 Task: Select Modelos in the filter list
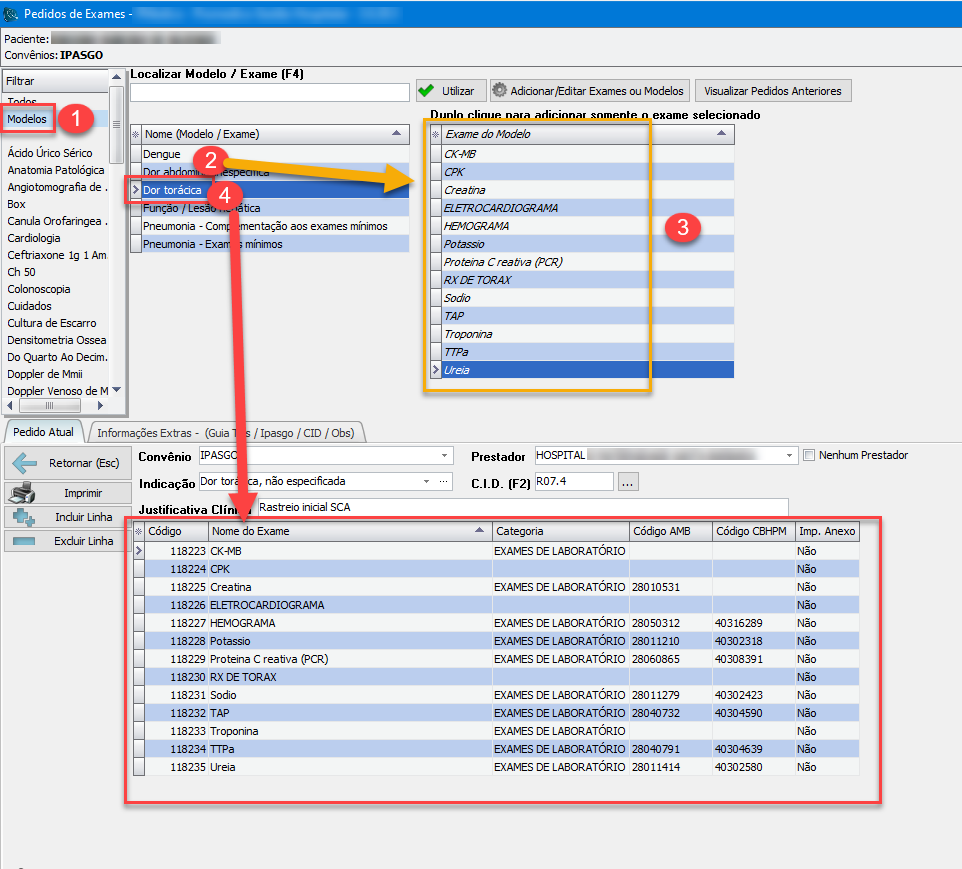tap(27, 119)
